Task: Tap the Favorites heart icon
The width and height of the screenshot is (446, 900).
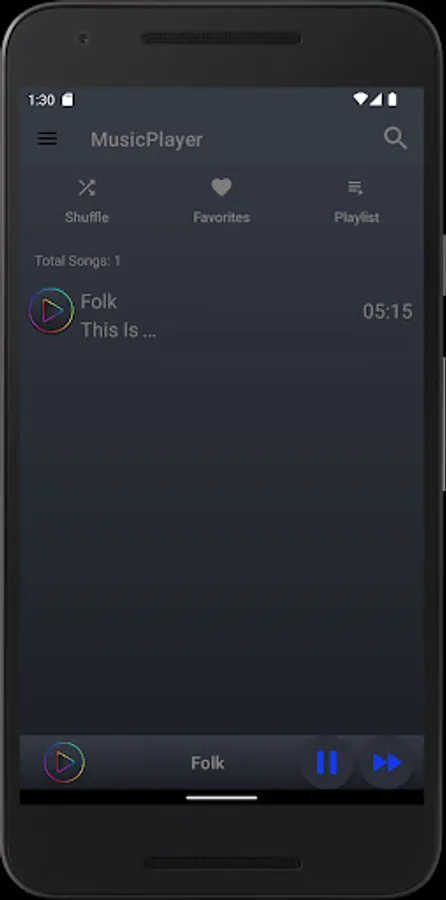Action: pos(222,187)
